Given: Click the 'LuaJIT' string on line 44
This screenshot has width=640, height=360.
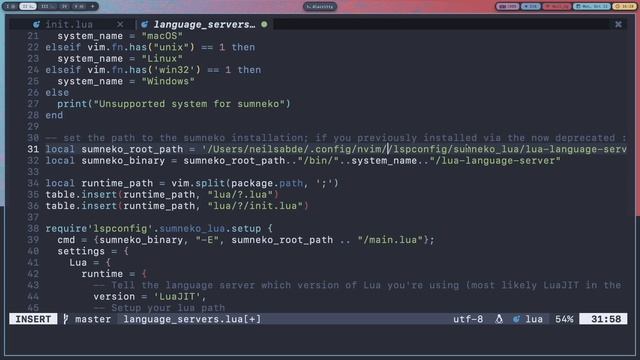Looking at the screenshot, I should tap(177, 296).
